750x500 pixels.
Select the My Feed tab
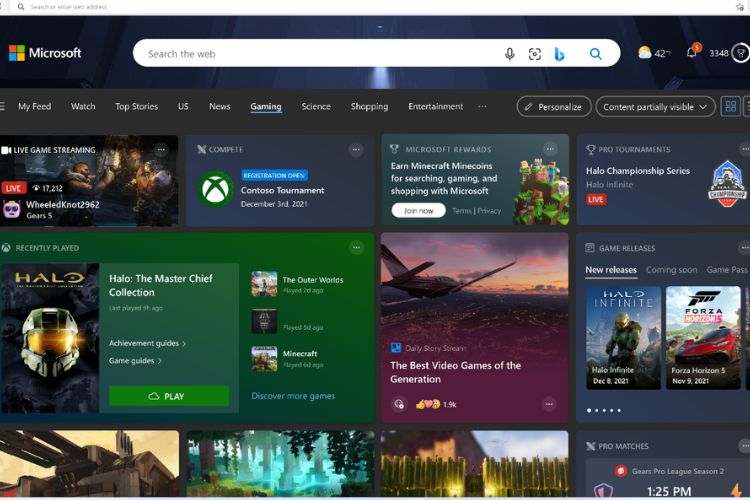pos(34,106)
